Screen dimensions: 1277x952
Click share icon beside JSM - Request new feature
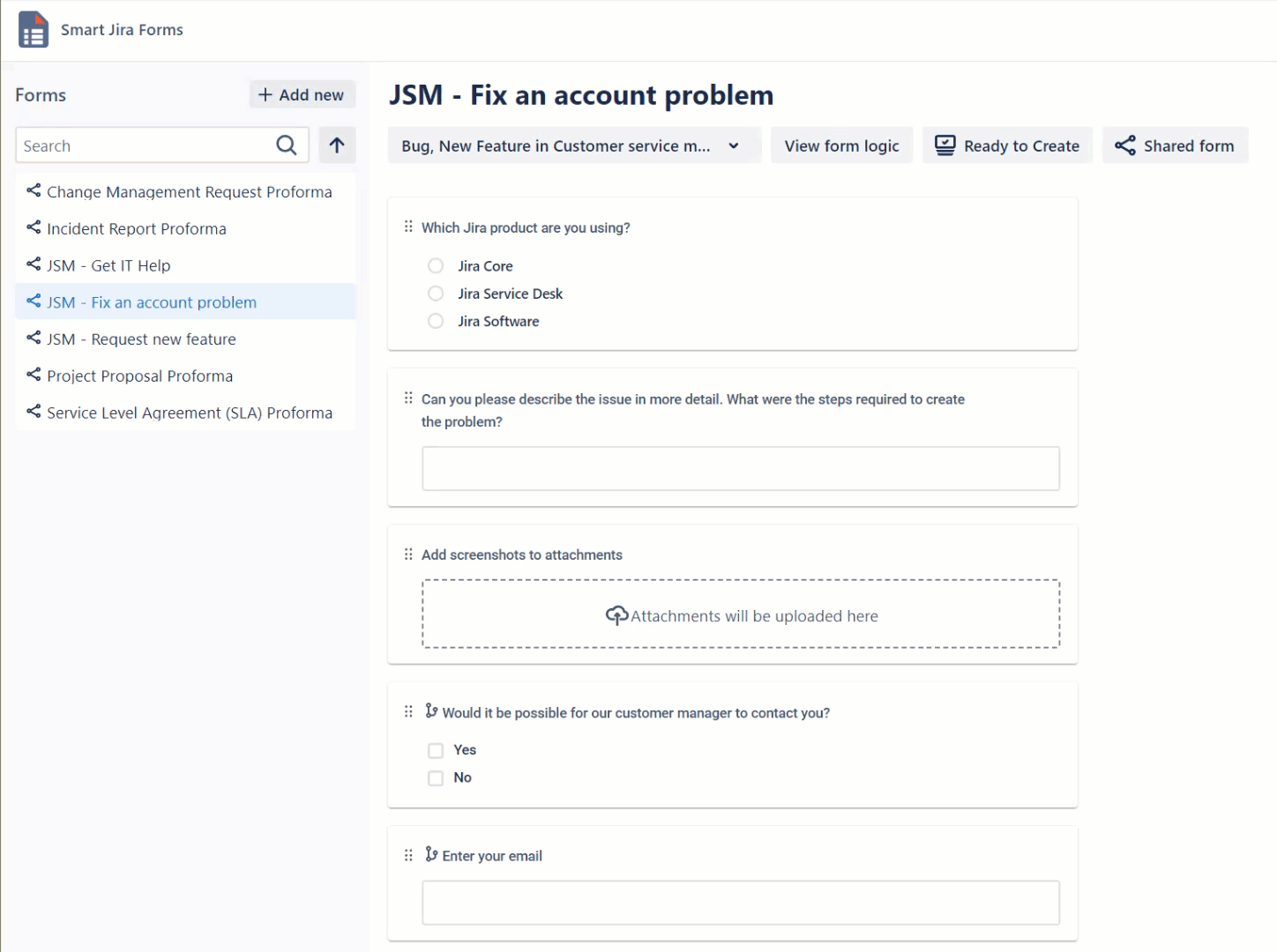click(x=34, y=338)
